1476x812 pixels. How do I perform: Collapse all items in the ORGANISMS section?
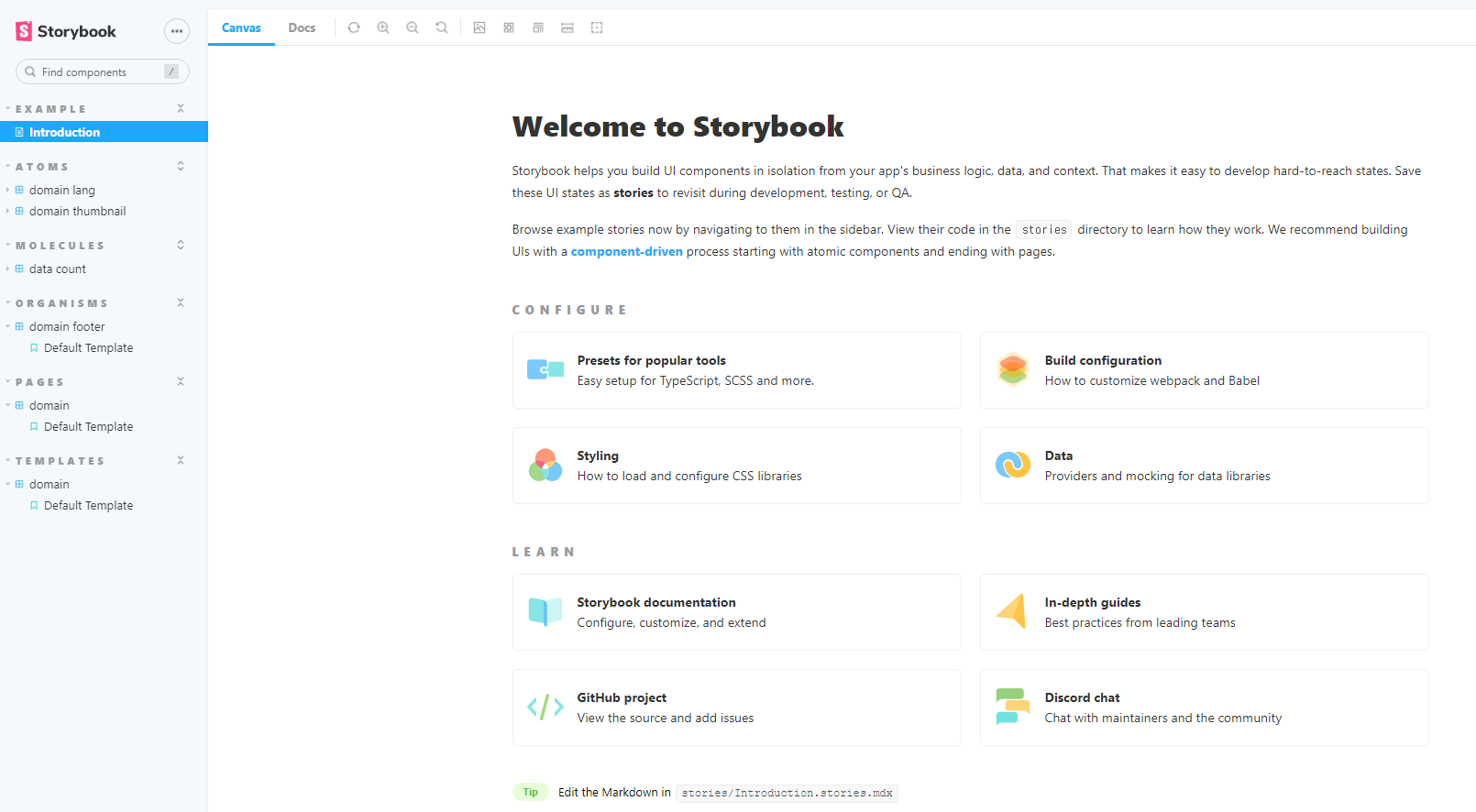coord(181,302)
